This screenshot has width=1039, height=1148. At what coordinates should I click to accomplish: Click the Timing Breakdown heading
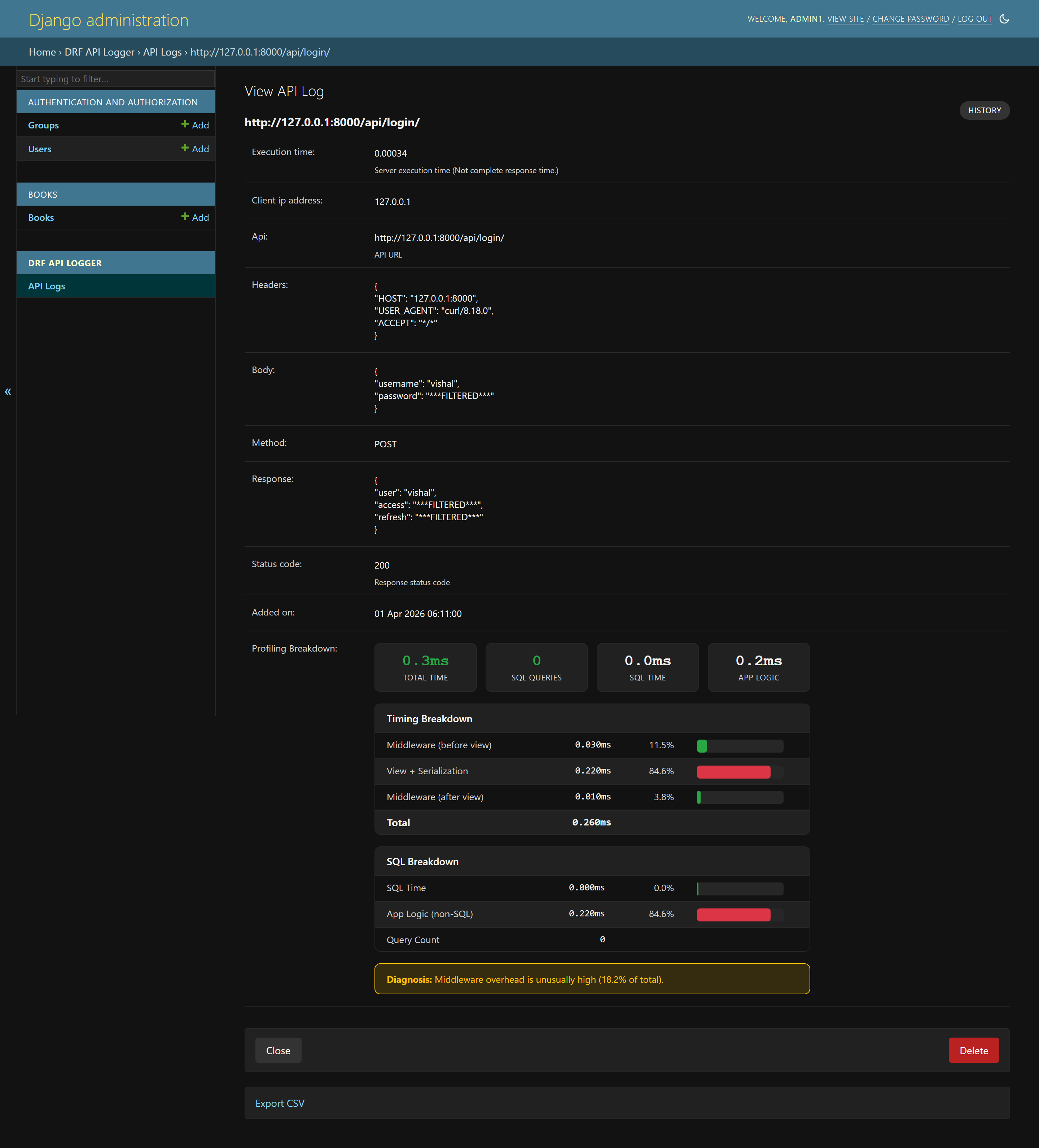[429, 719]
